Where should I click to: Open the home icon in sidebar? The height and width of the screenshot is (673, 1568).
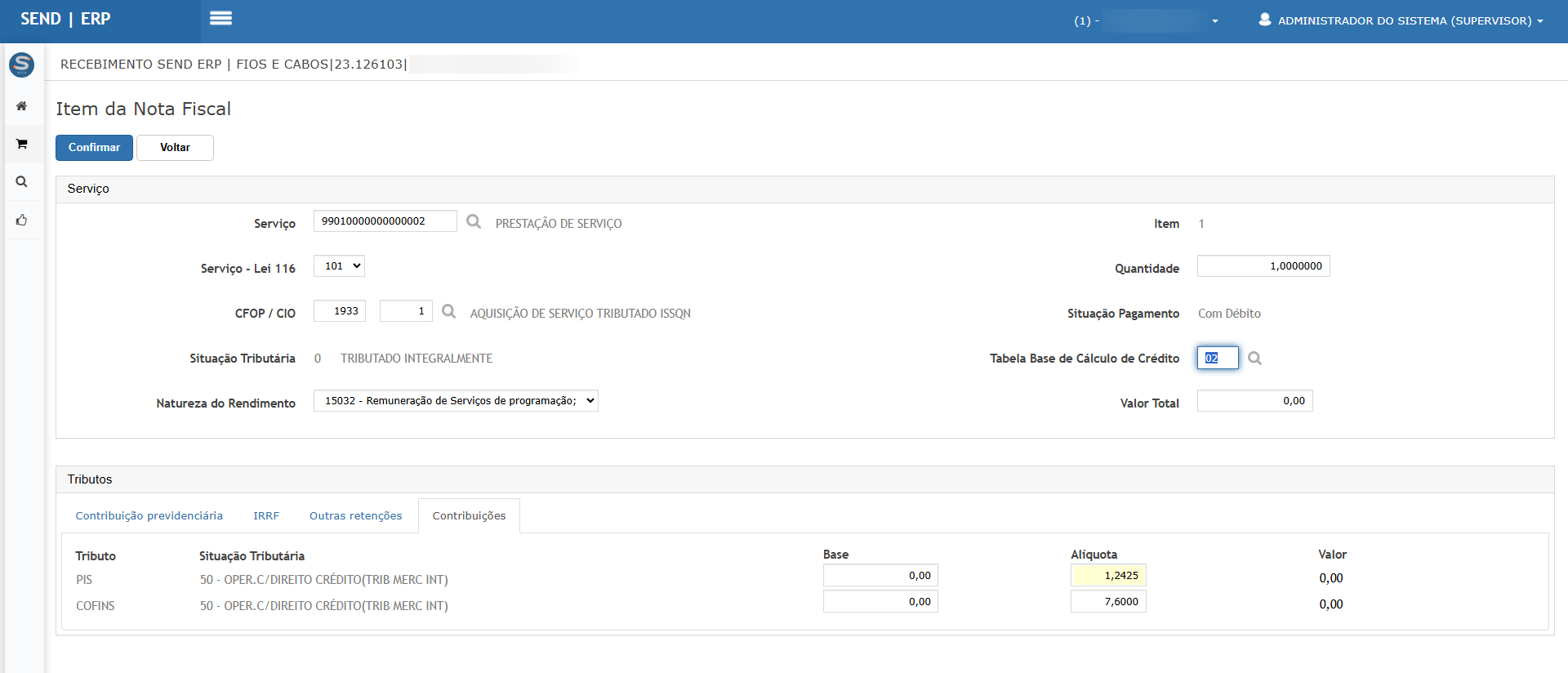pyautogui.click(x=22, y=106)
